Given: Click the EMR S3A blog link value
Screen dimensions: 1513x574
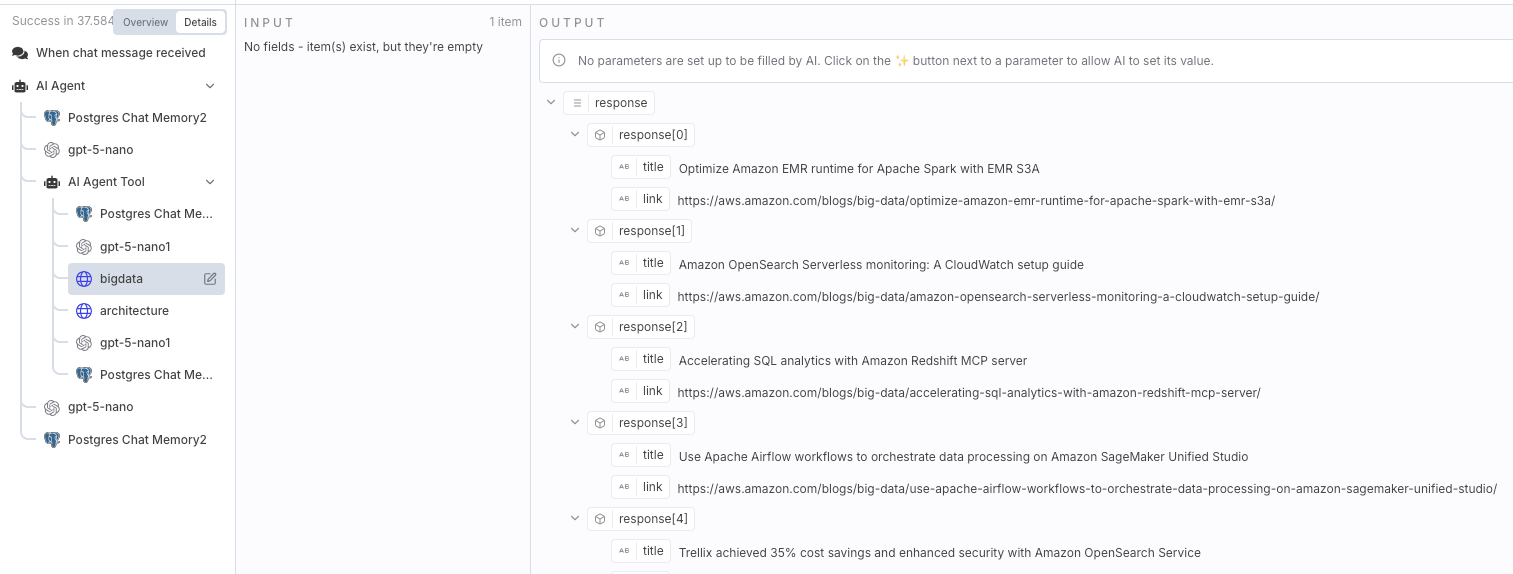Looking at the screenshot, I should (x=976, y=200).
